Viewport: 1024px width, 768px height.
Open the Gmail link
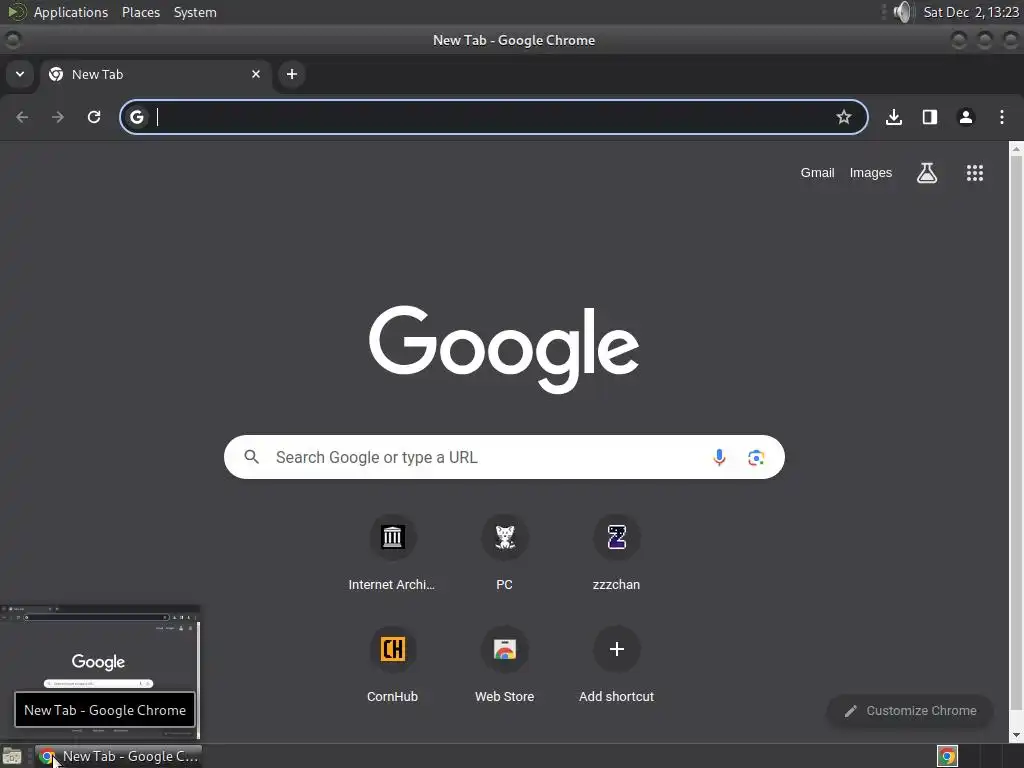tap(818, 173)
